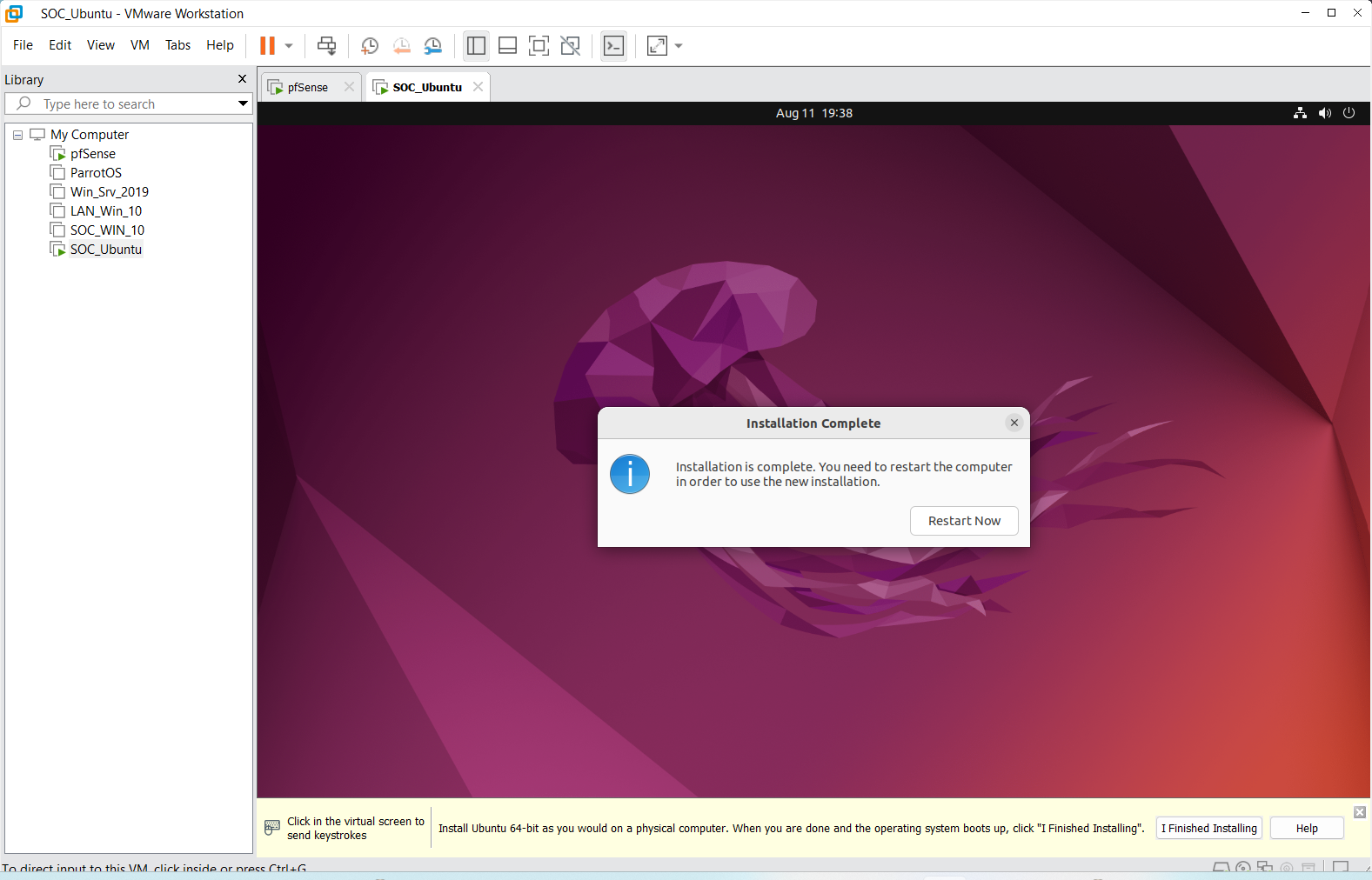Screen dimensions: 1372x880
Task: Collapse the My Computer tree node
Action: click(17, 135)
